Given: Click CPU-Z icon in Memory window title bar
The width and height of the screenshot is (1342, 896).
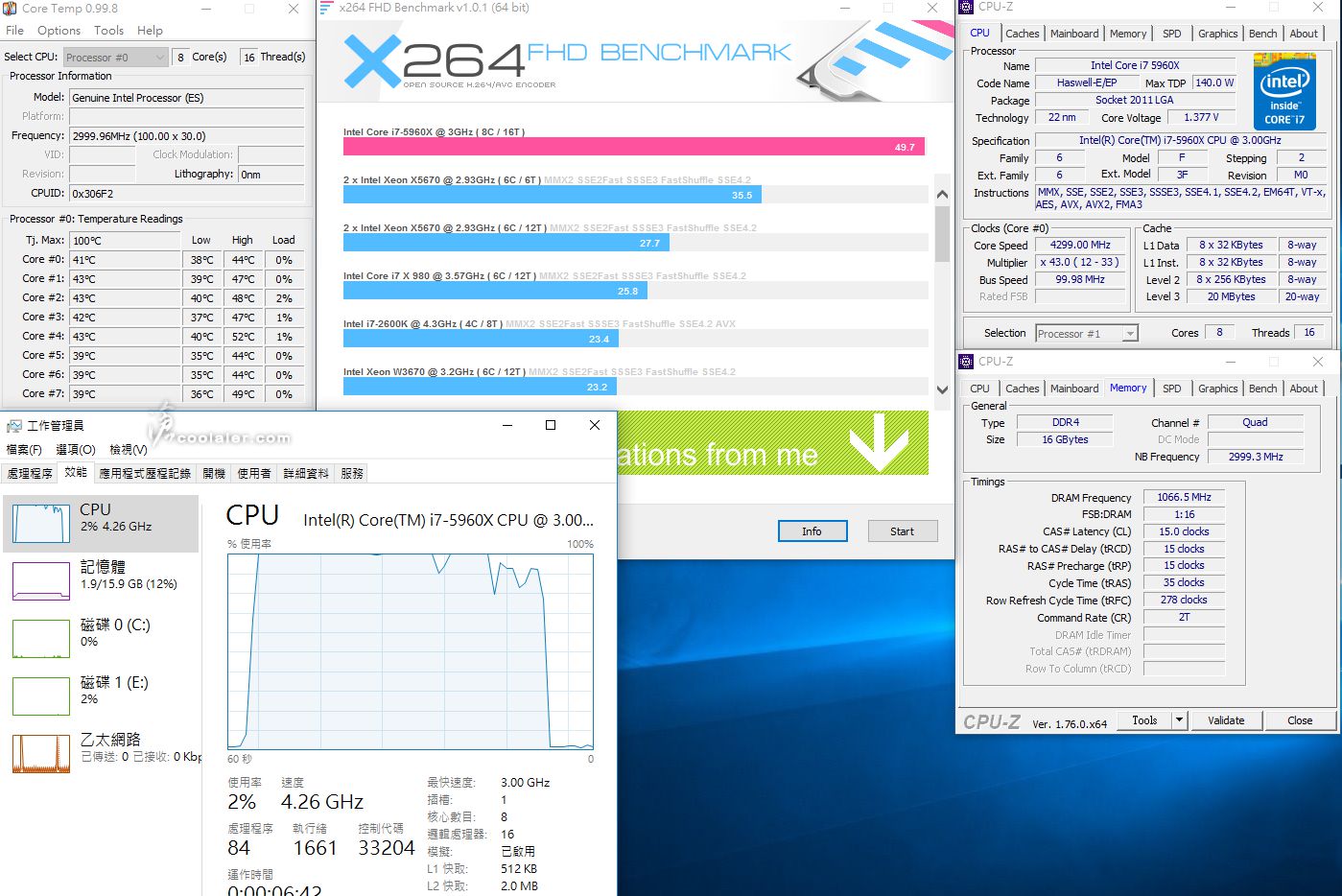Looking at the screenshot, I should [966, 362].
